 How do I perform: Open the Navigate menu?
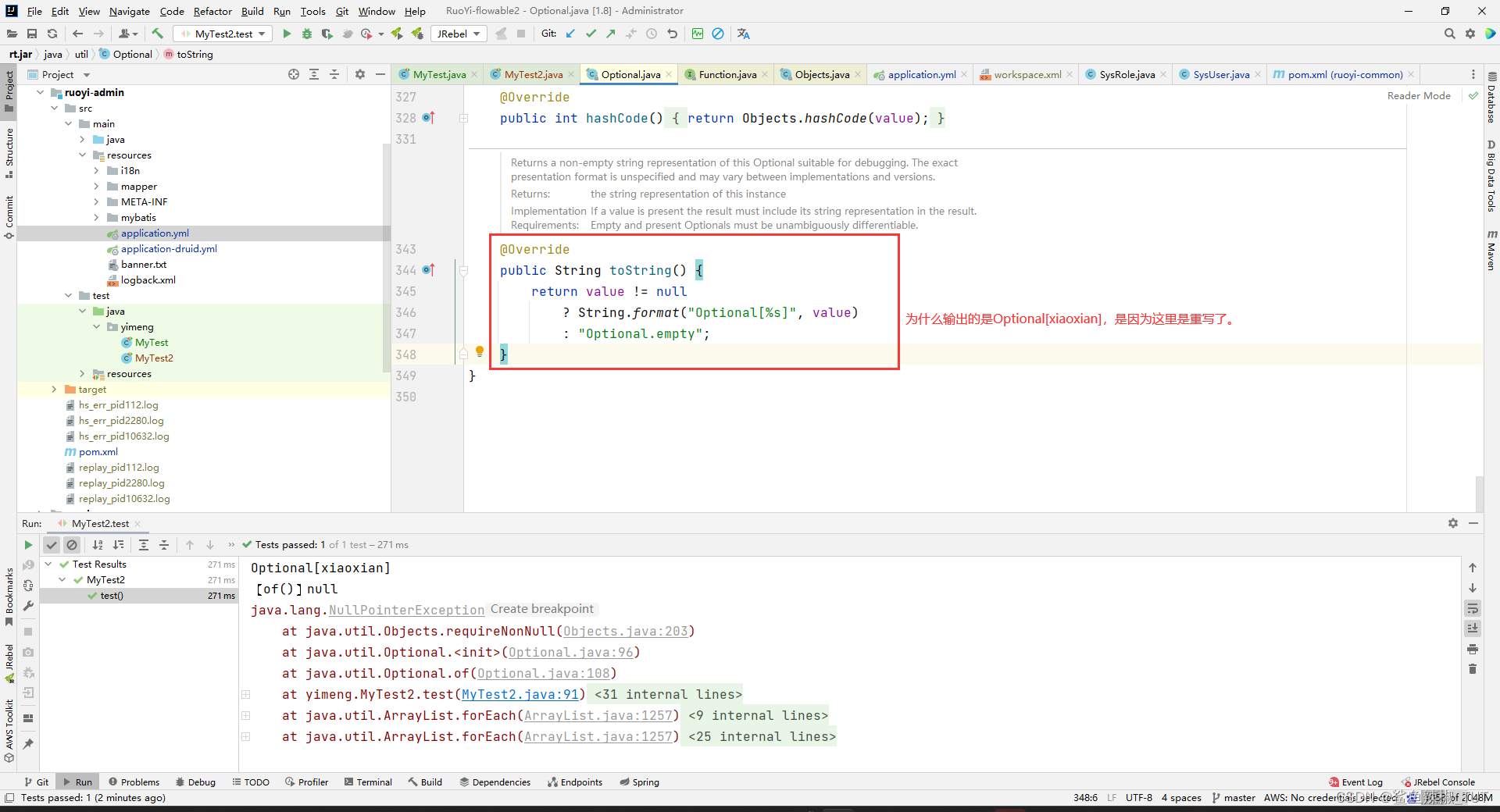click(x=129, y=11)
